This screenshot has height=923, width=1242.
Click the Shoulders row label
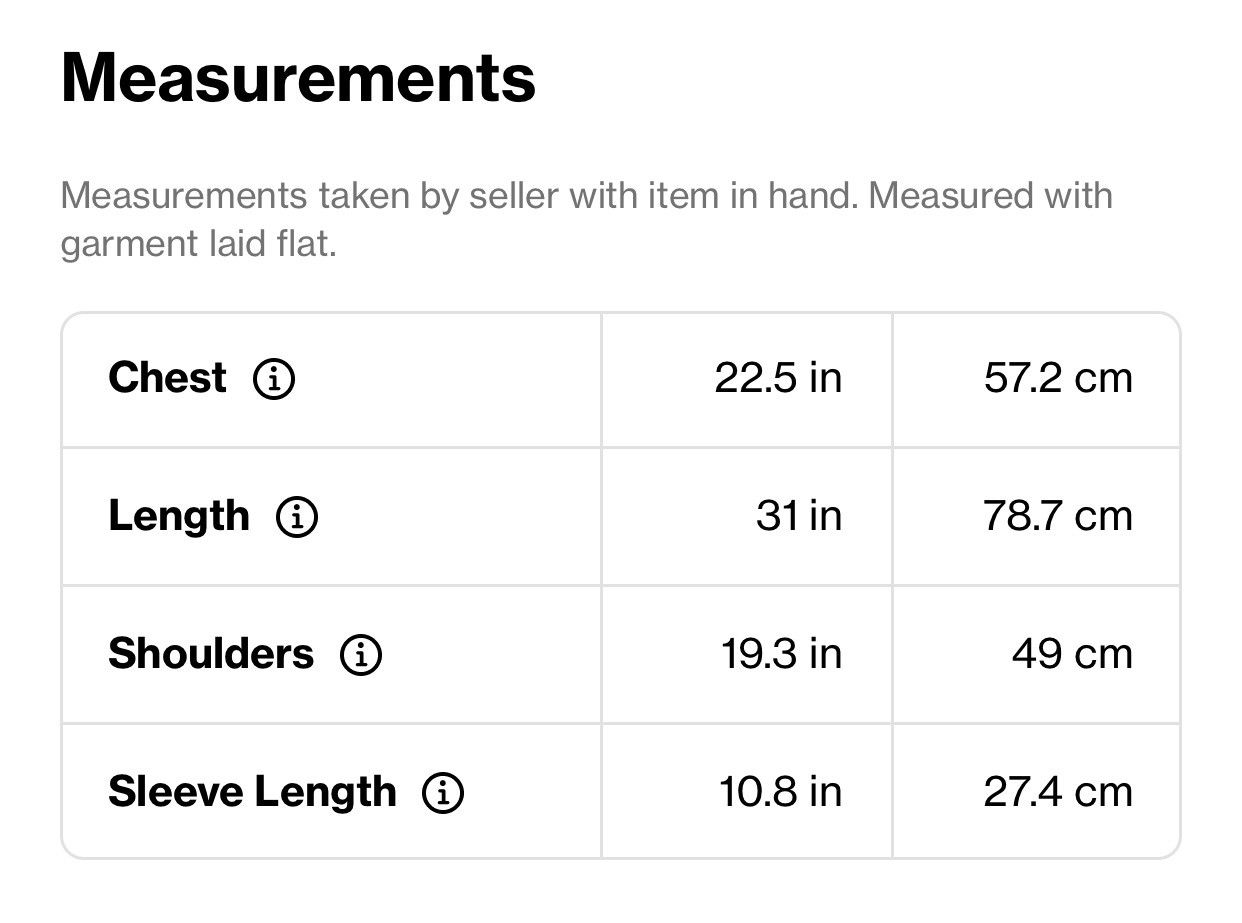[x=211, y=654]
